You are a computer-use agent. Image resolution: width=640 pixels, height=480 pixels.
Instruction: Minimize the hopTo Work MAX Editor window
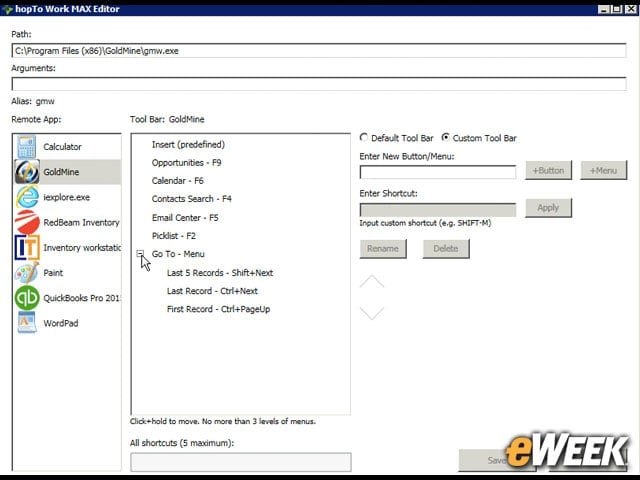point(603,9)
